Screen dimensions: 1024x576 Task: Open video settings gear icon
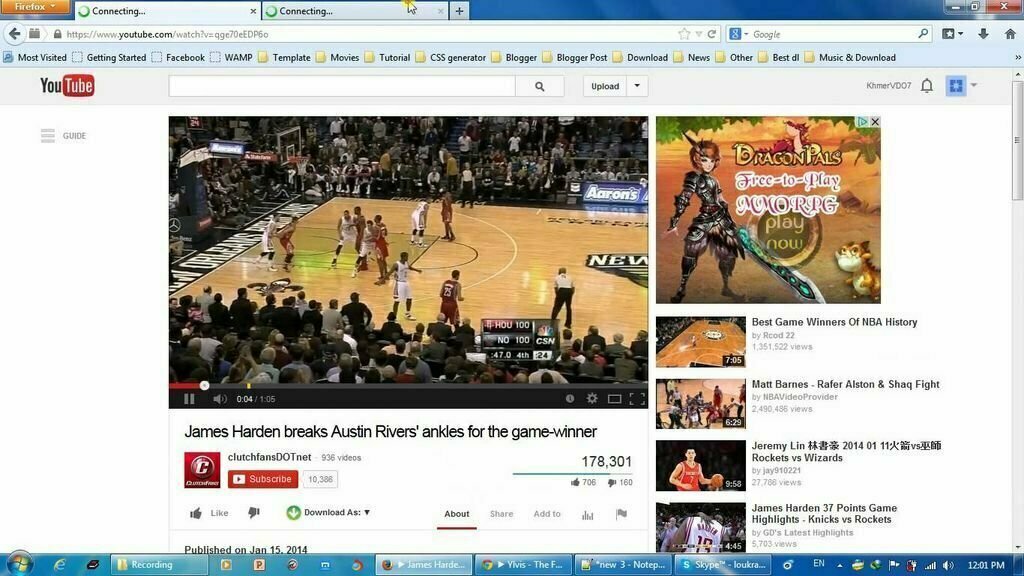click(592, 398)
